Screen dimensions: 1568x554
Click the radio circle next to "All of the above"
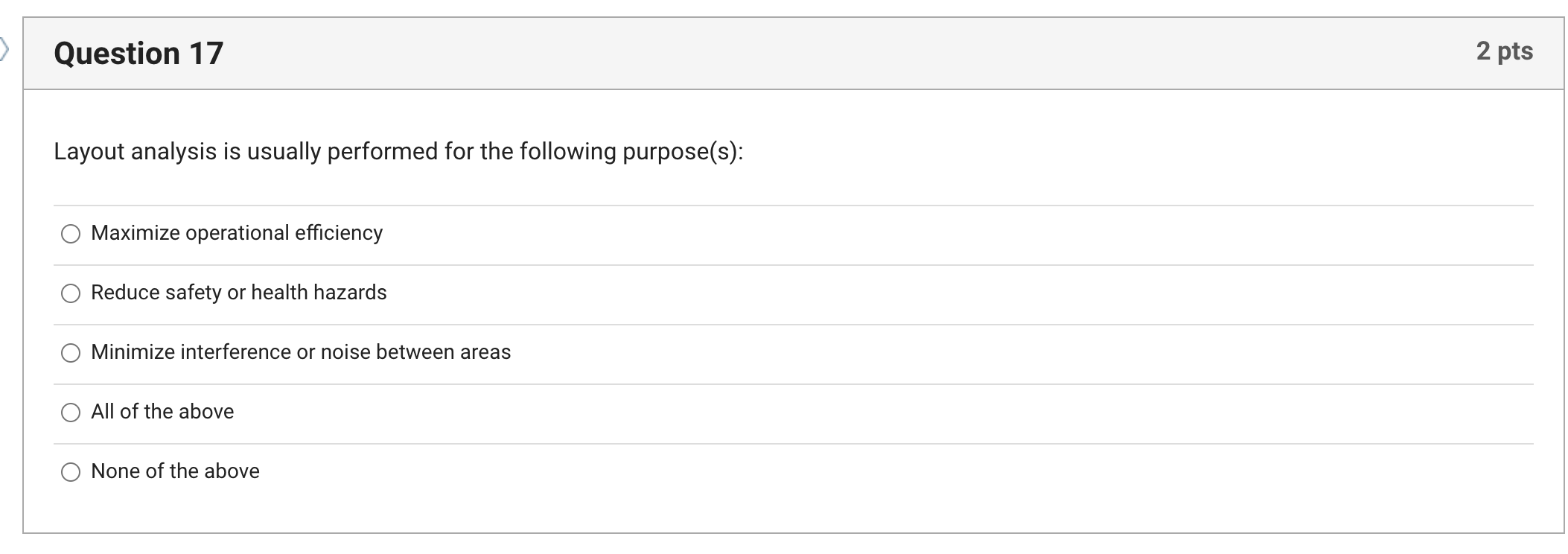pos(71,412)
